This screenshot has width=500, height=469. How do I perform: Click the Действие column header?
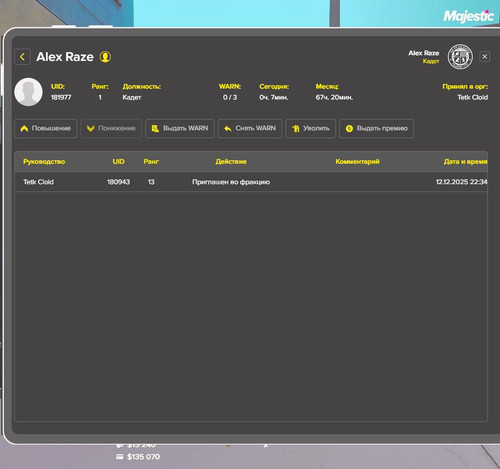(x=231, y=162)
